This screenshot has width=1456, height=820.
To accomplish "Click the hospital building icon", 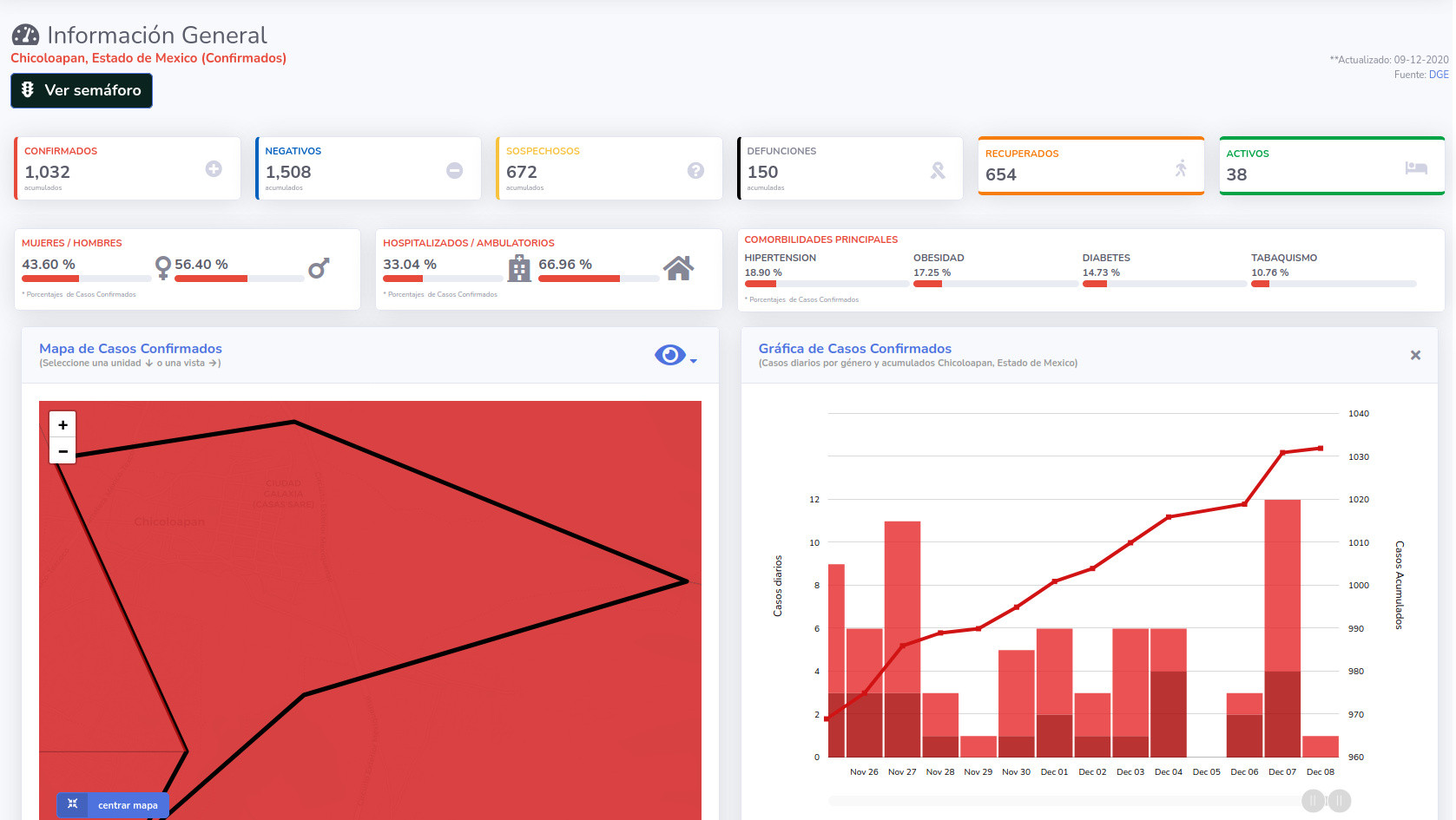I will click(x=519, y=268).
